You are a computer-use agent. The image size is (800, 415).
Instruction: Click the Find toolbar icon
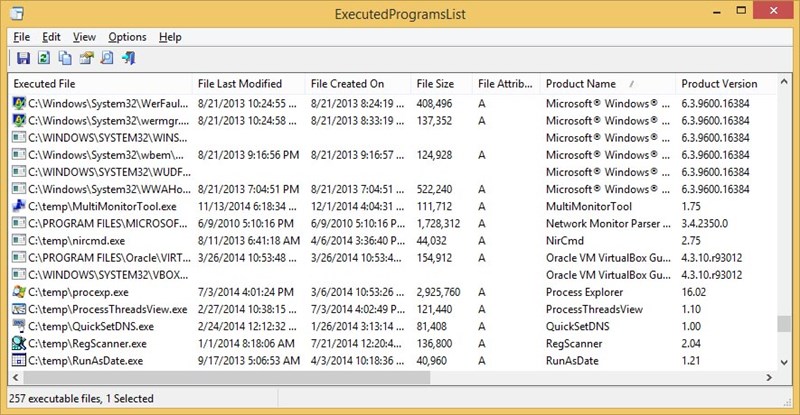point(107,58)
